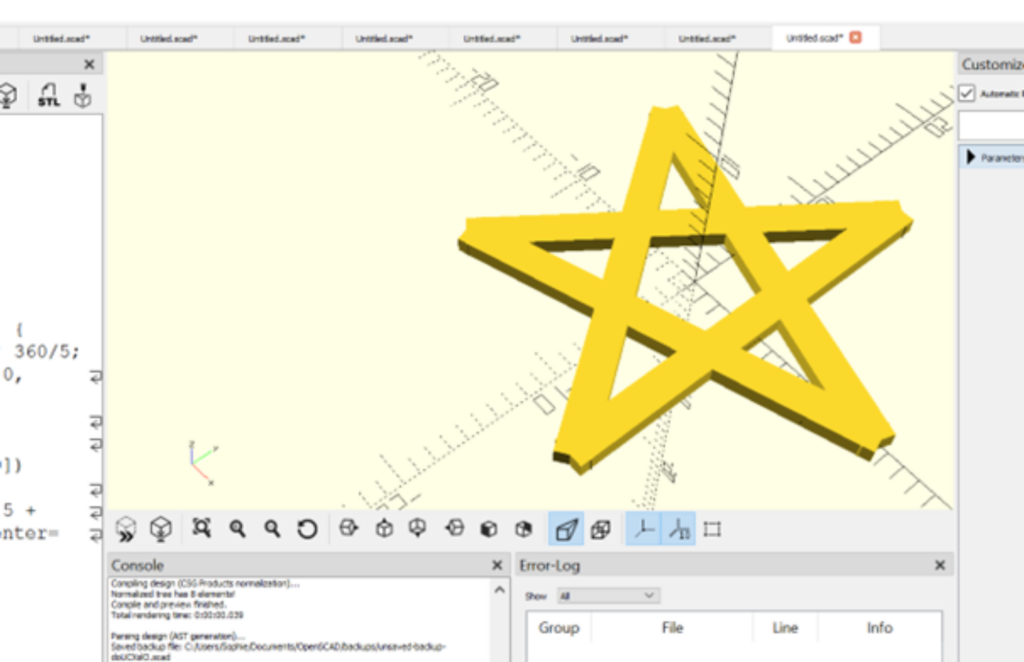Click the Export as STL icon
Viewport: 1024px width, 662px height.
(48, 95)
